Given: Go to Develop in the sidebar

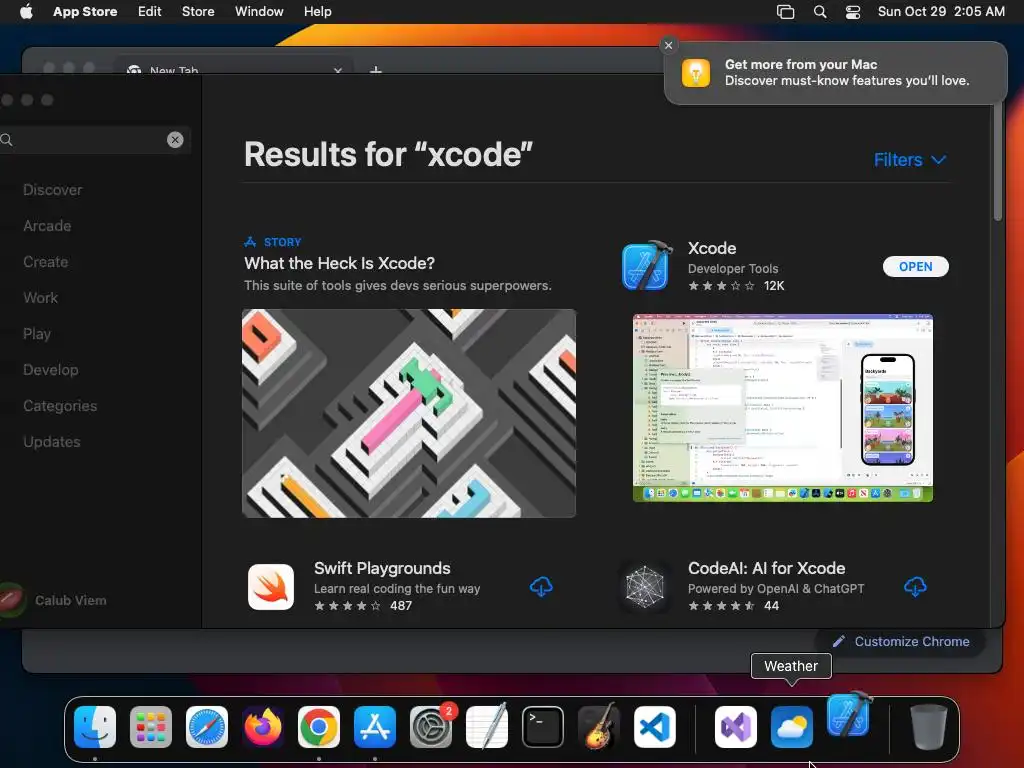Looking at the screenshot, I should 51,369.
